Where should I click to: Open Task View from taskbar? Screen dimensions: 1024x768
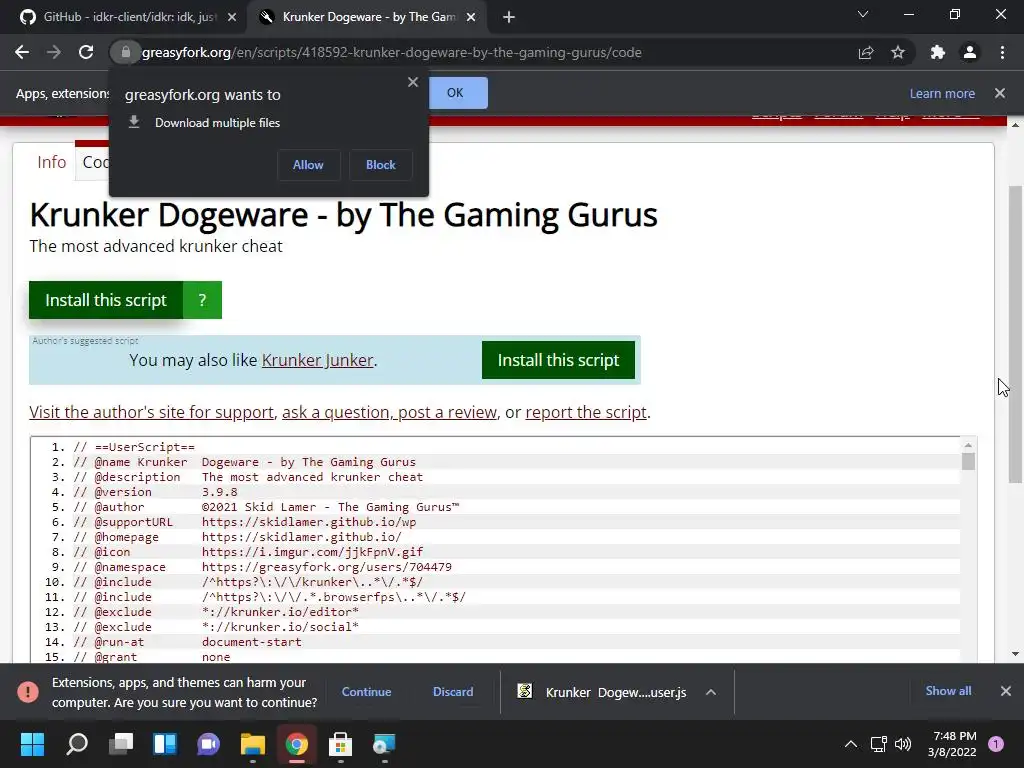(x=121, y=744)
